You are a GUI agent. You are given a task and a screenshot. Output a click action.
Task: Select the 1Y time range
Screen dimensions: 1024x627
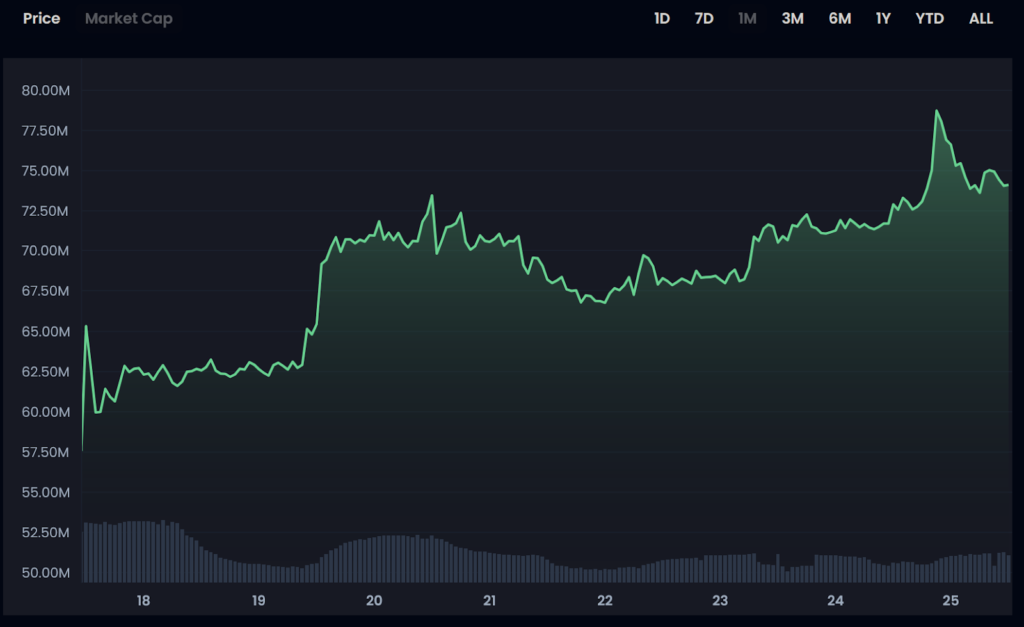[883, 19]
